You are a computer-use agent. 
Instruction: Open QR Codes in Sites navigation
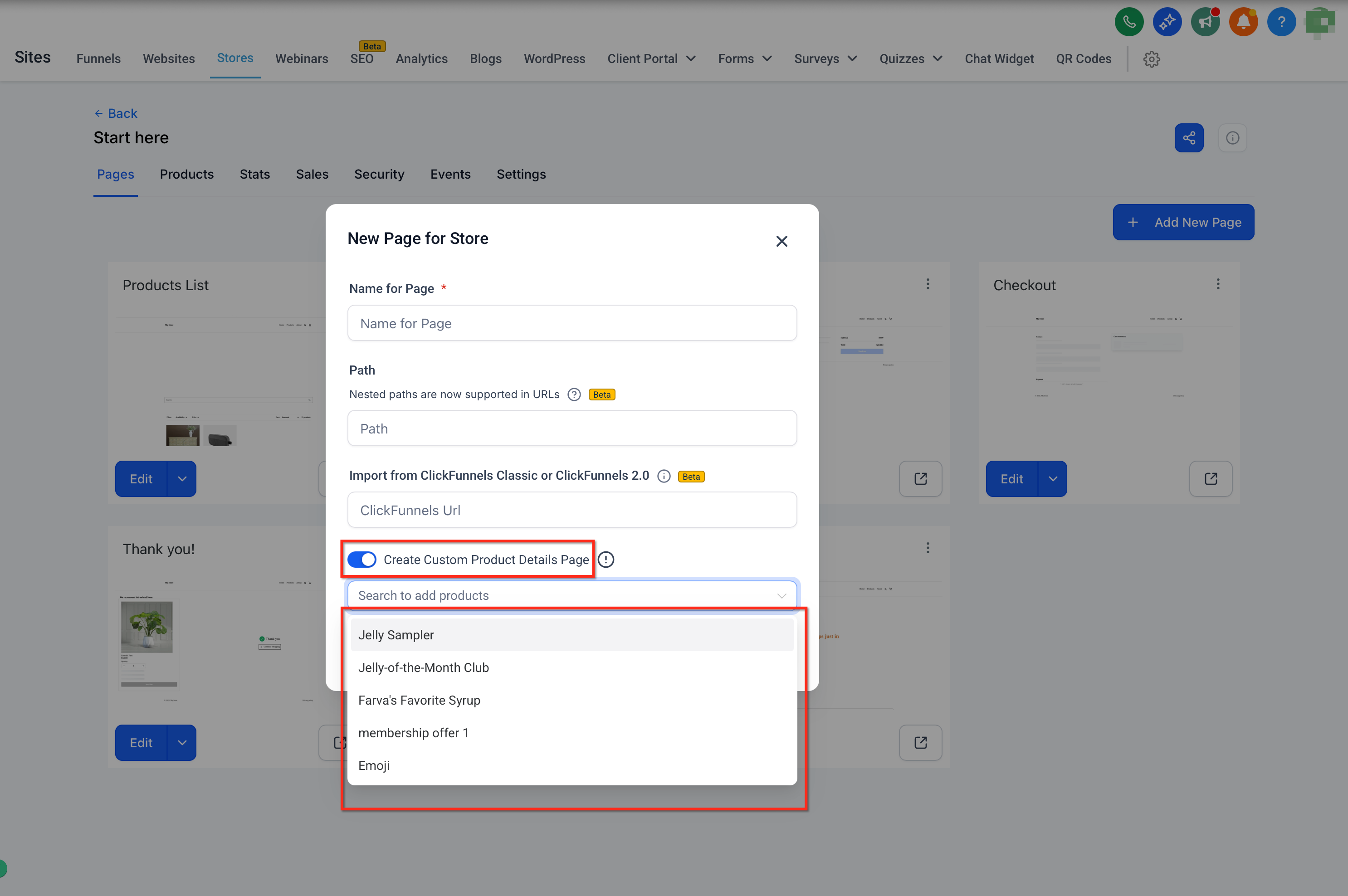pyautogui.click(x=1084, y=58)
